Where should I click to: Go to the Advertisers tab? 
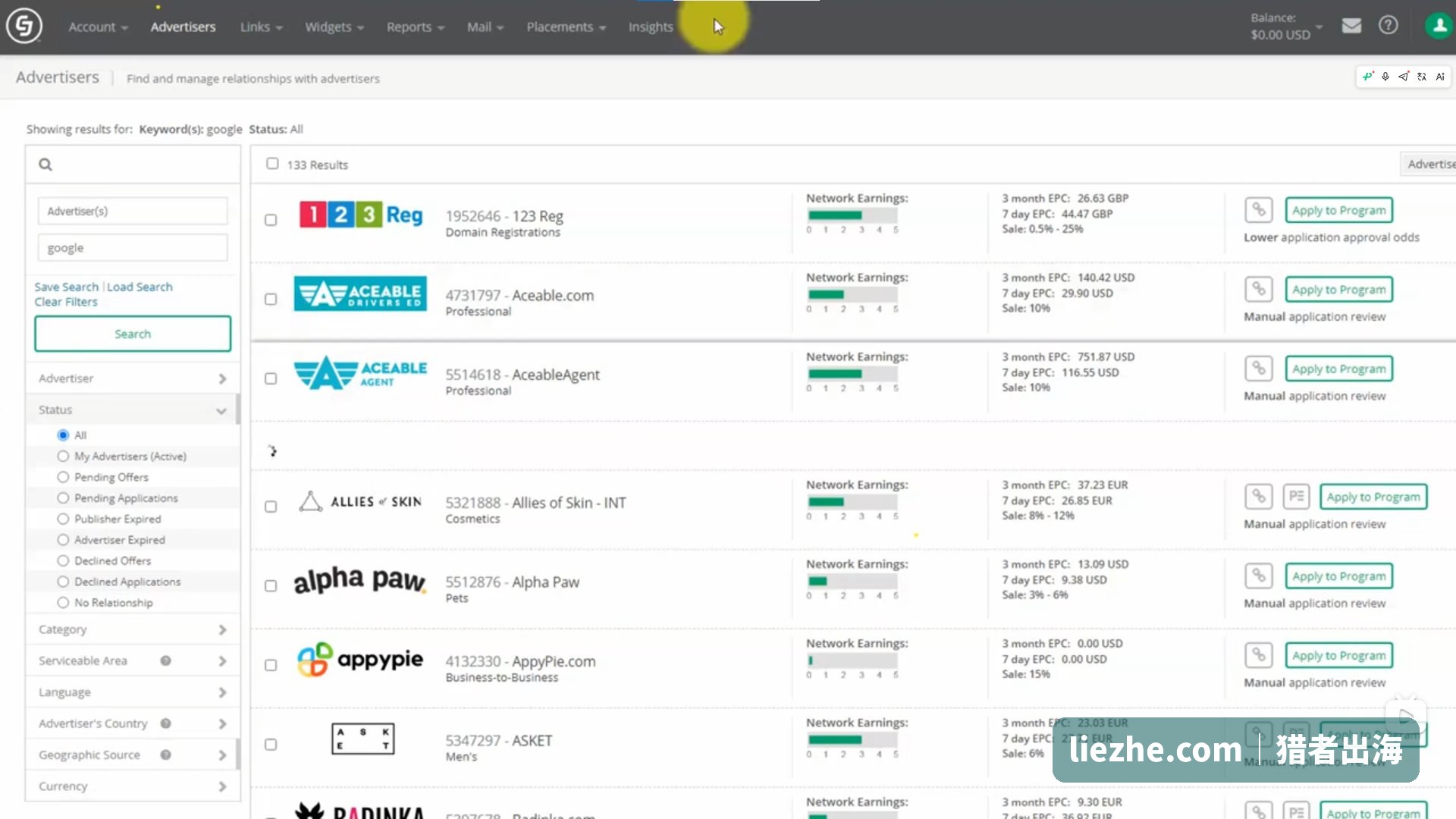[183, 27]
